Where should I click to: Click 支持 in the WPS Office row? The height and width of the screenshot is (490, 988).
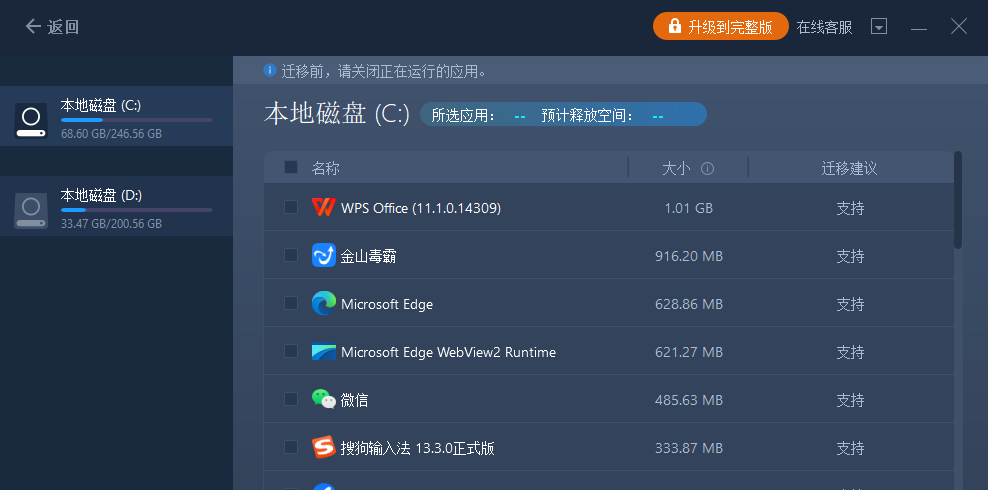[x=850, y=208]
